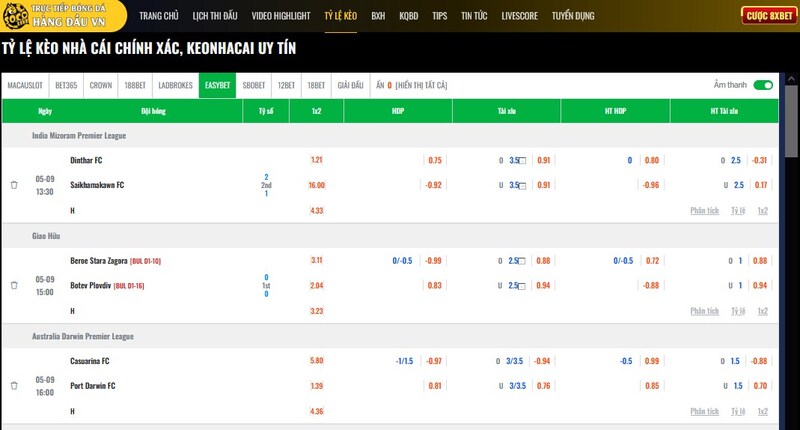Go to Tin Tức news

474,16
